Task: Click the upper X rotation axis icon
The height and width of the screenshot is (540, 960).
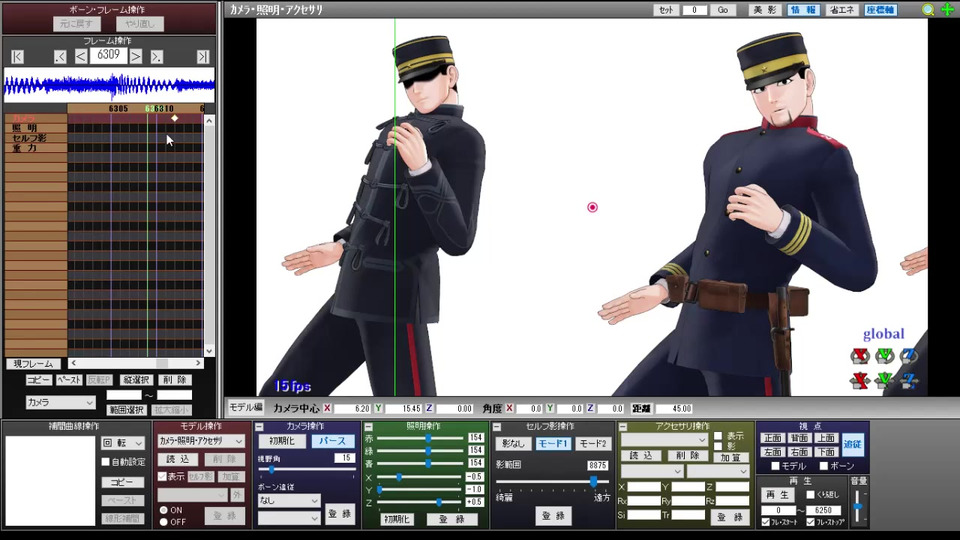Action: [x=860, y=356]
